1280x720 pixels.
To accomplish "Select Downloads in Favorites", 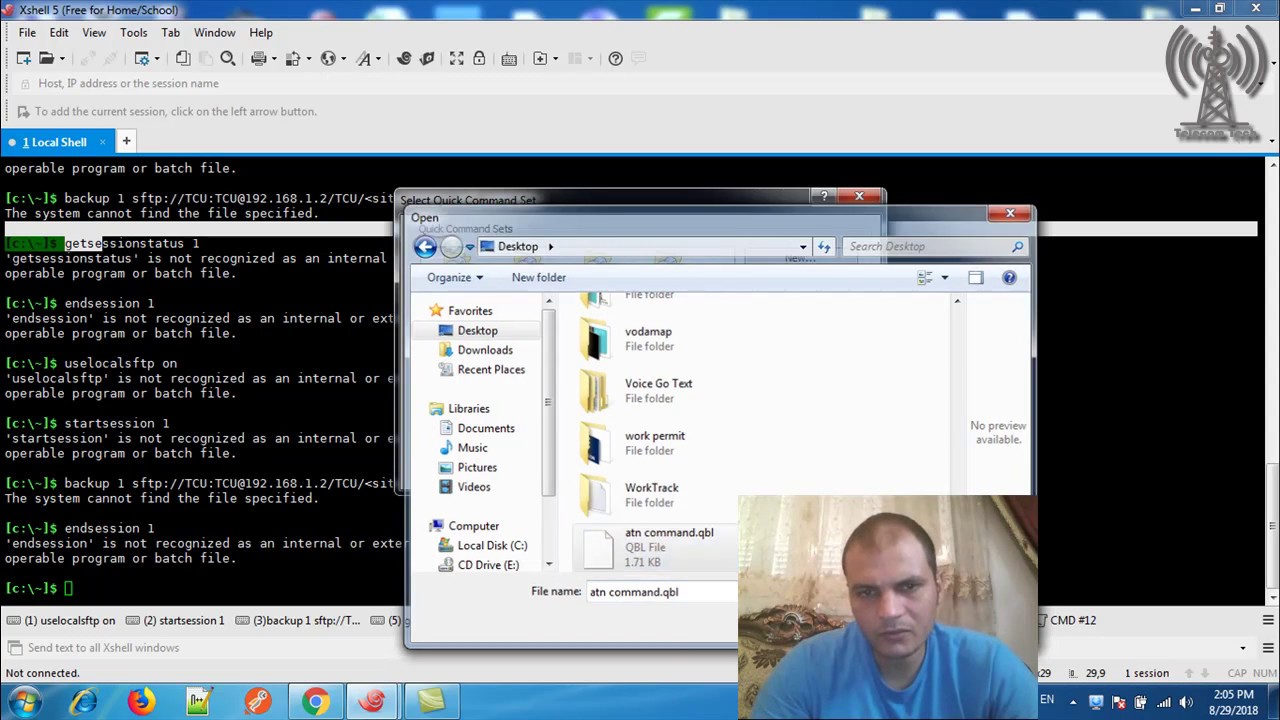I will [485, 350].
